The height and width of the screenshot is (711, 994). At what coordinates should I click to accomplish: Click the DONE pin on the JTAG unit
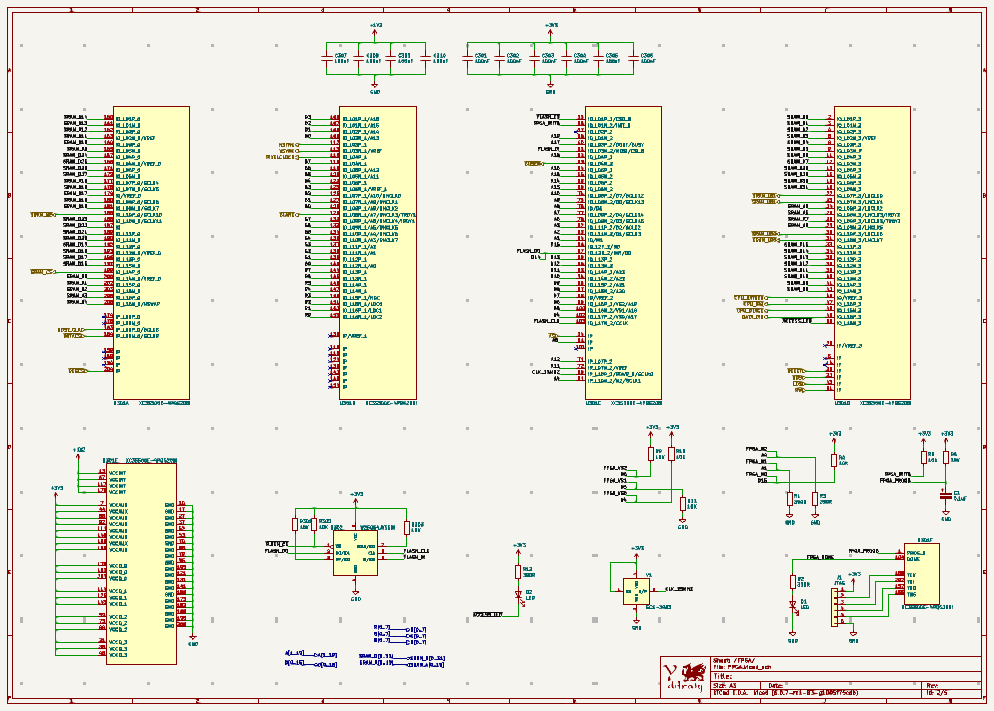coord(913,559)
